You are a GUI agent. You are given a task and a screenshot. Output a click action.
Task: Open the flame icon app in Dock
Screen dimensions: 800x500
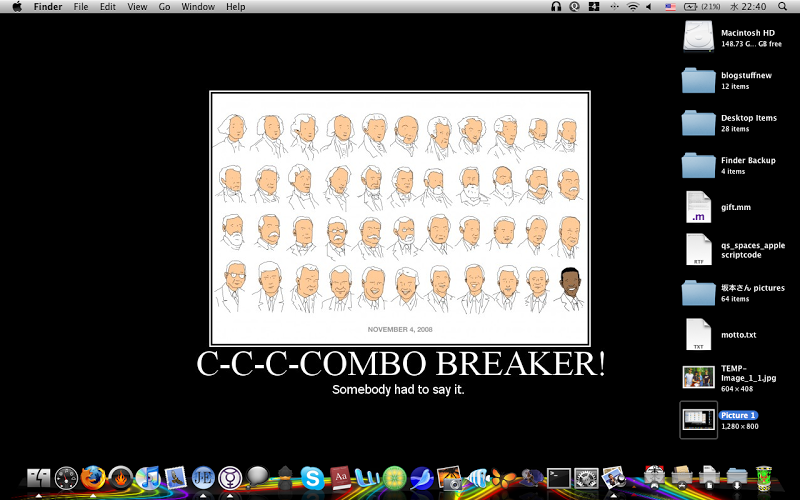click(x=121, y=479)
